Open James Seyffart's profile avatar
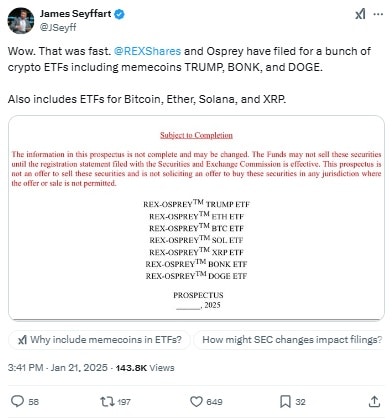 tap(21, 21)
